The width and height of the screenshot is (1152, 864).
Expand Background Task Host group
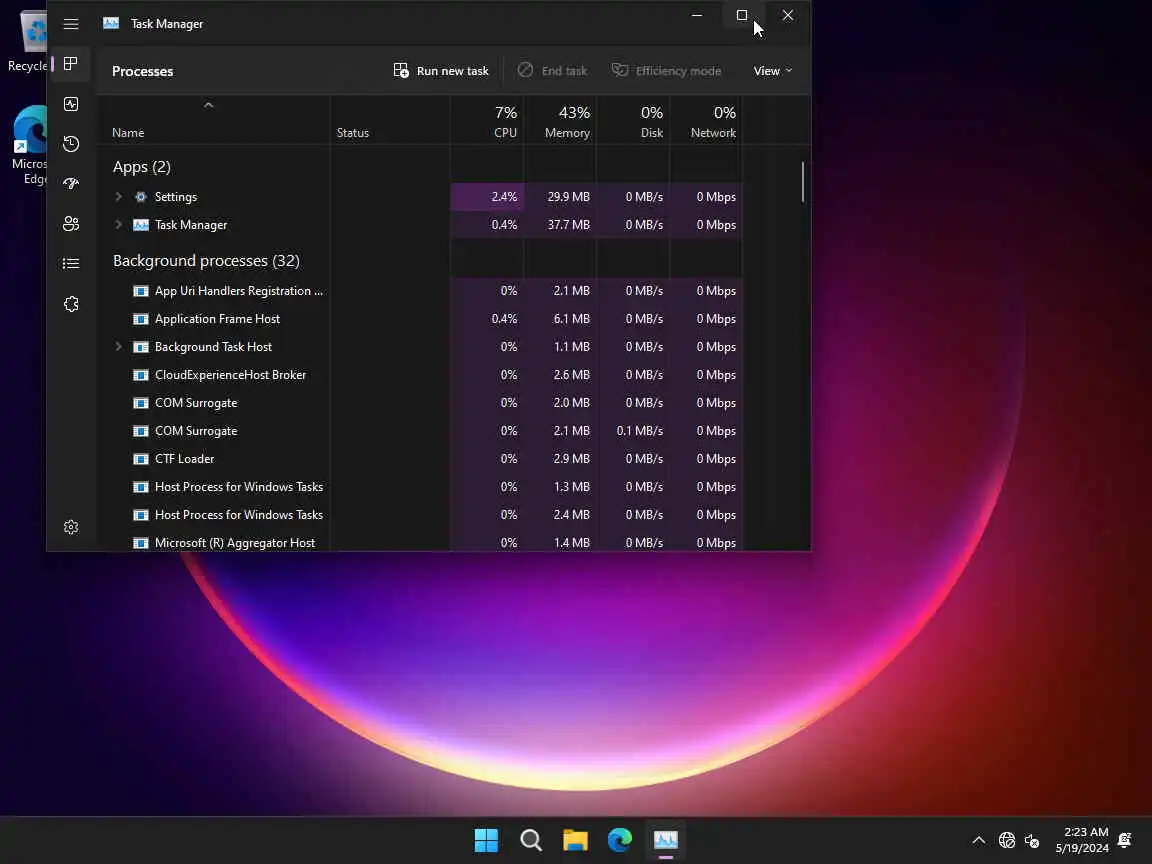pyautogui.click(x=118, y=347)
